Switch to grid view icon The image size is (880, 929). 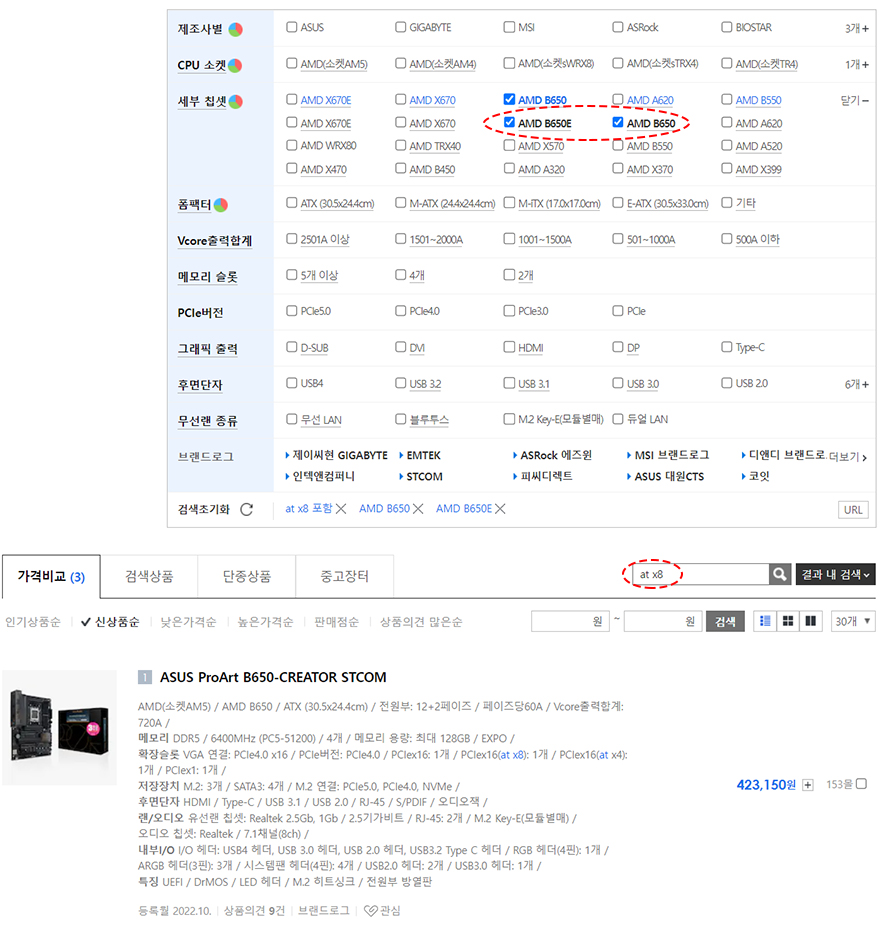pos(788,621)
